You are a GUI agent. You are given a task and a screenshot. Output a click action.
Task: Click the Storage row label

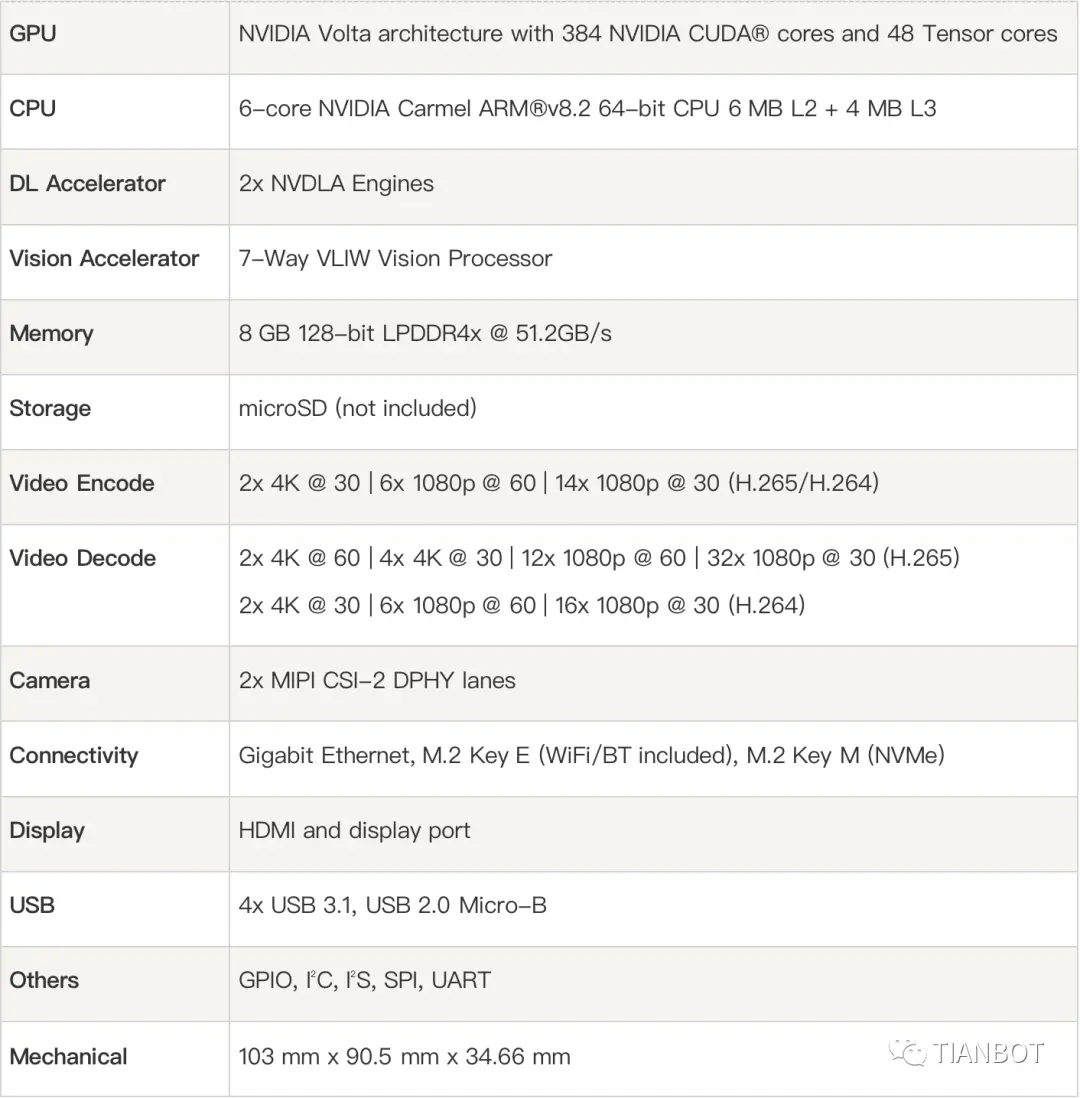coord(50,409)
